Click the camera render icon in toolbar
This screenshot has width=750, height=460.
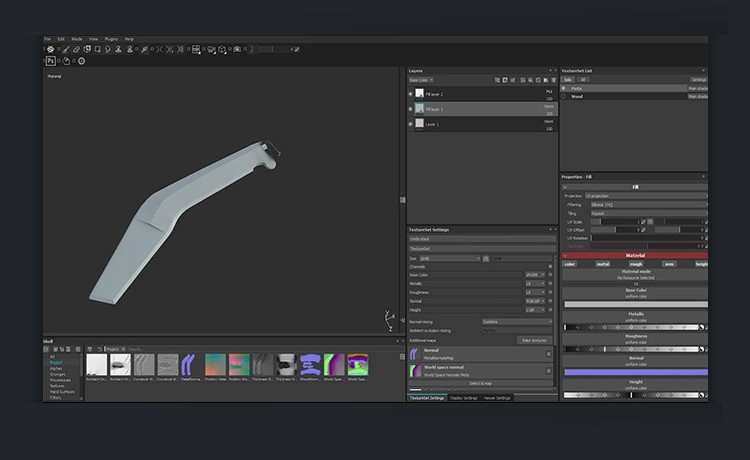237,49
